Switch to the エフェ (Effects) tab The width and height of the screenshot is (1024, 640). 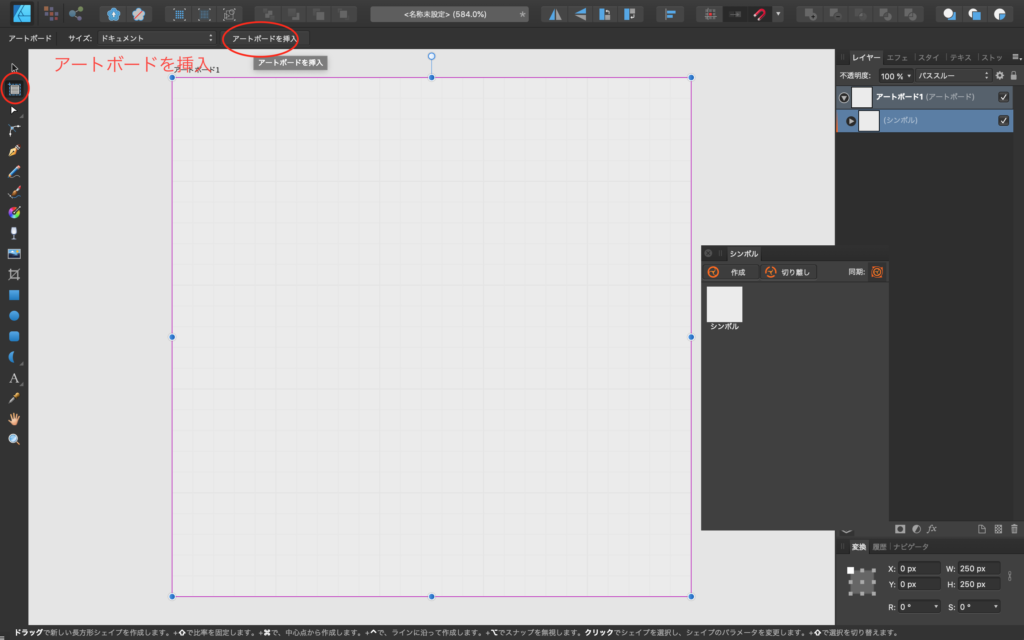coord(897,57)
